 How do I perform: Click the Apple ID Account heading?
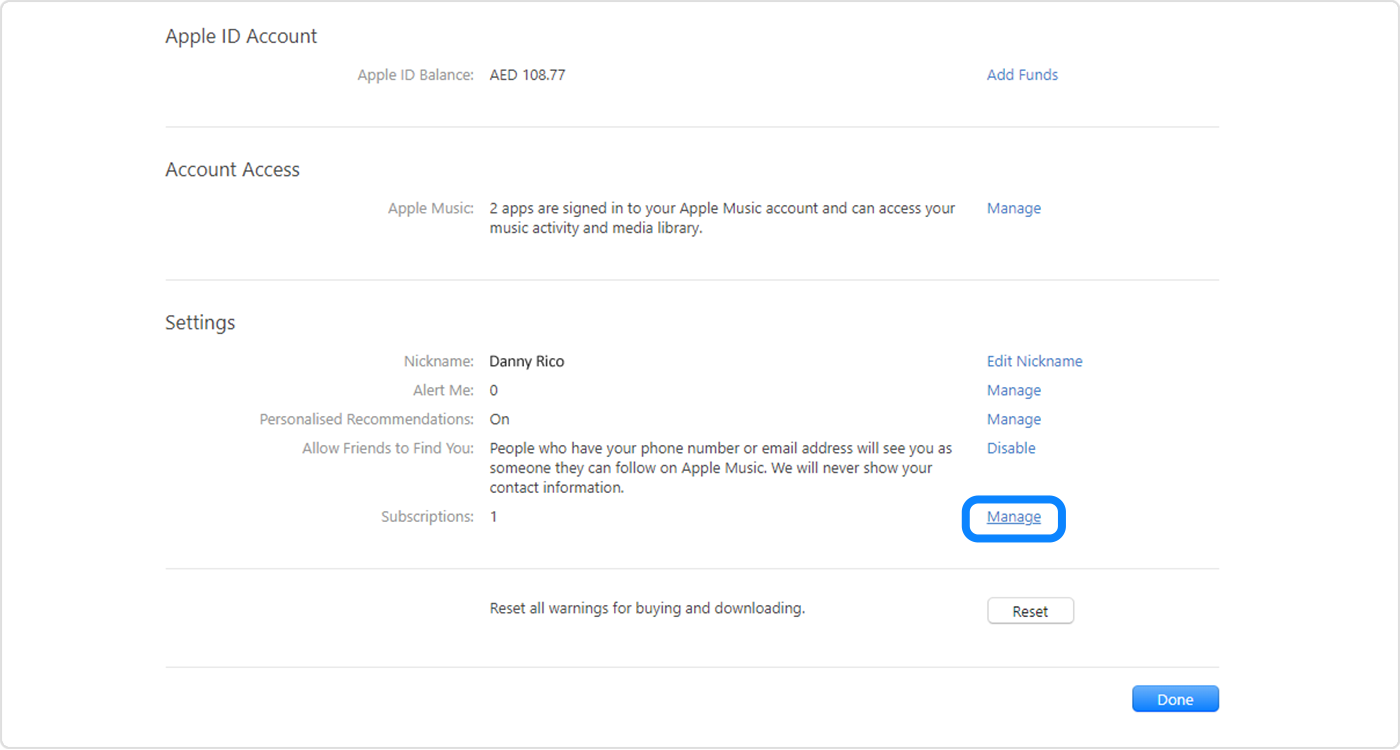(x=241, y=36)
